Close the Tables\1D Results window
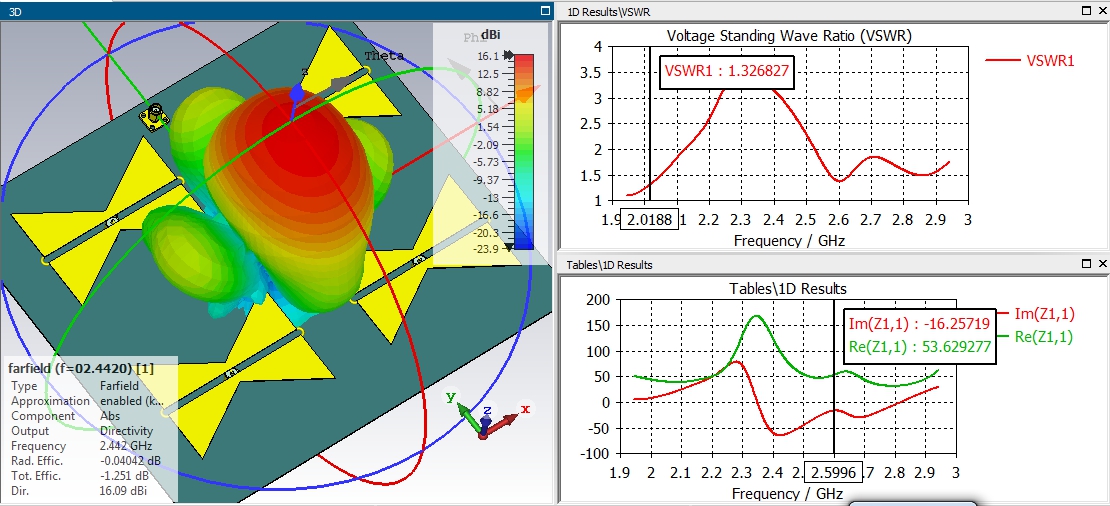1110x506 pixels. pos(1103,264)
